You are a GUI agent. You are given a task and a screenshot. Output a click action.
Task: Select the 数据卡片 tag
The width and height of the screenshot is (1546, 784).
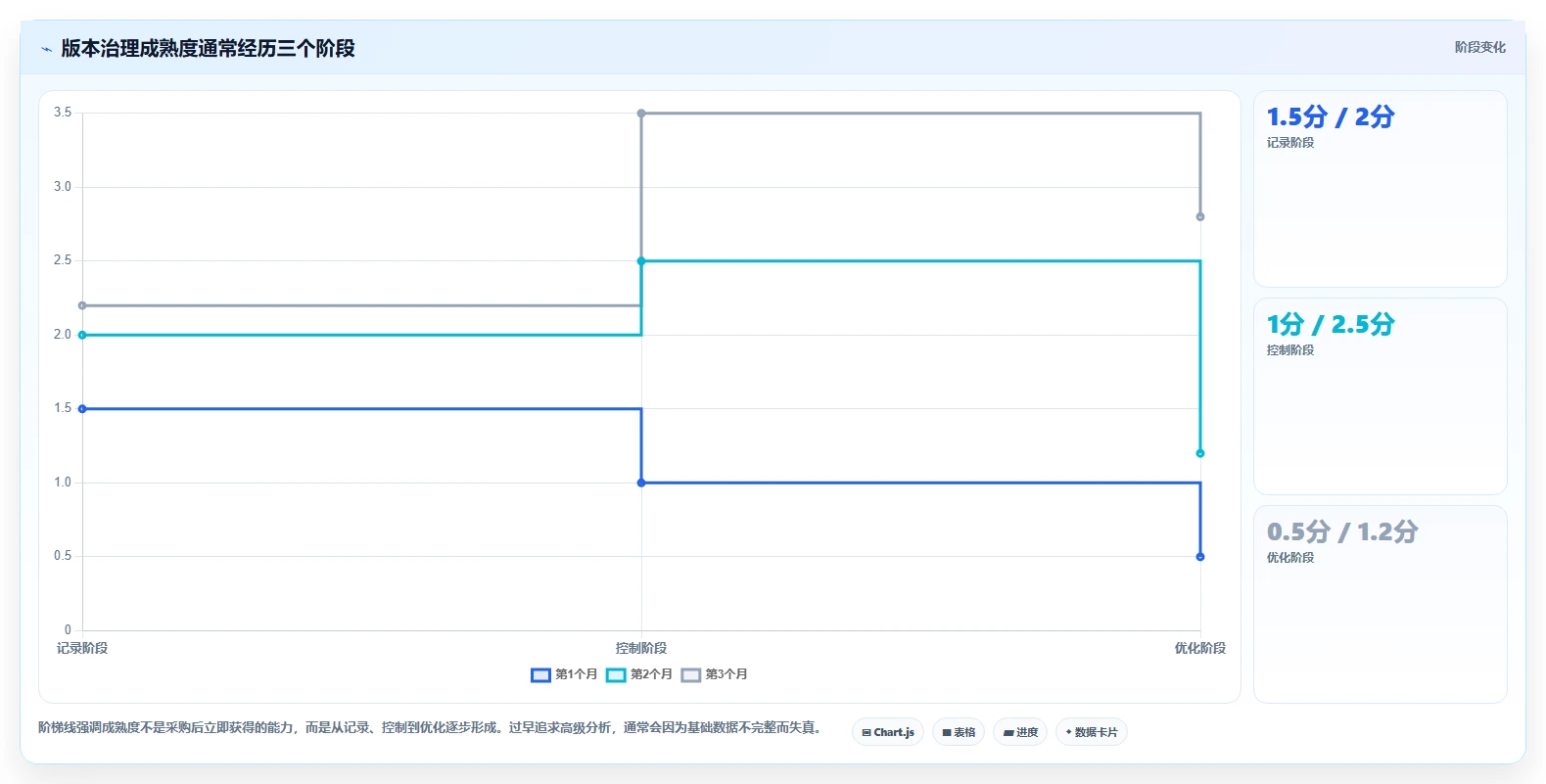click(x=1092, y=732)
